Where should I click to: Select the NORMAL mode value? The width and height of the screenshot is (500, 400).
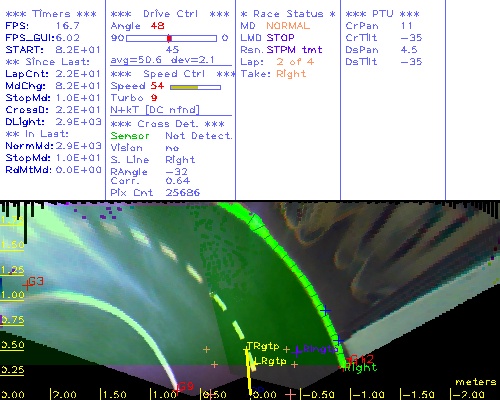tap(288, 26)
